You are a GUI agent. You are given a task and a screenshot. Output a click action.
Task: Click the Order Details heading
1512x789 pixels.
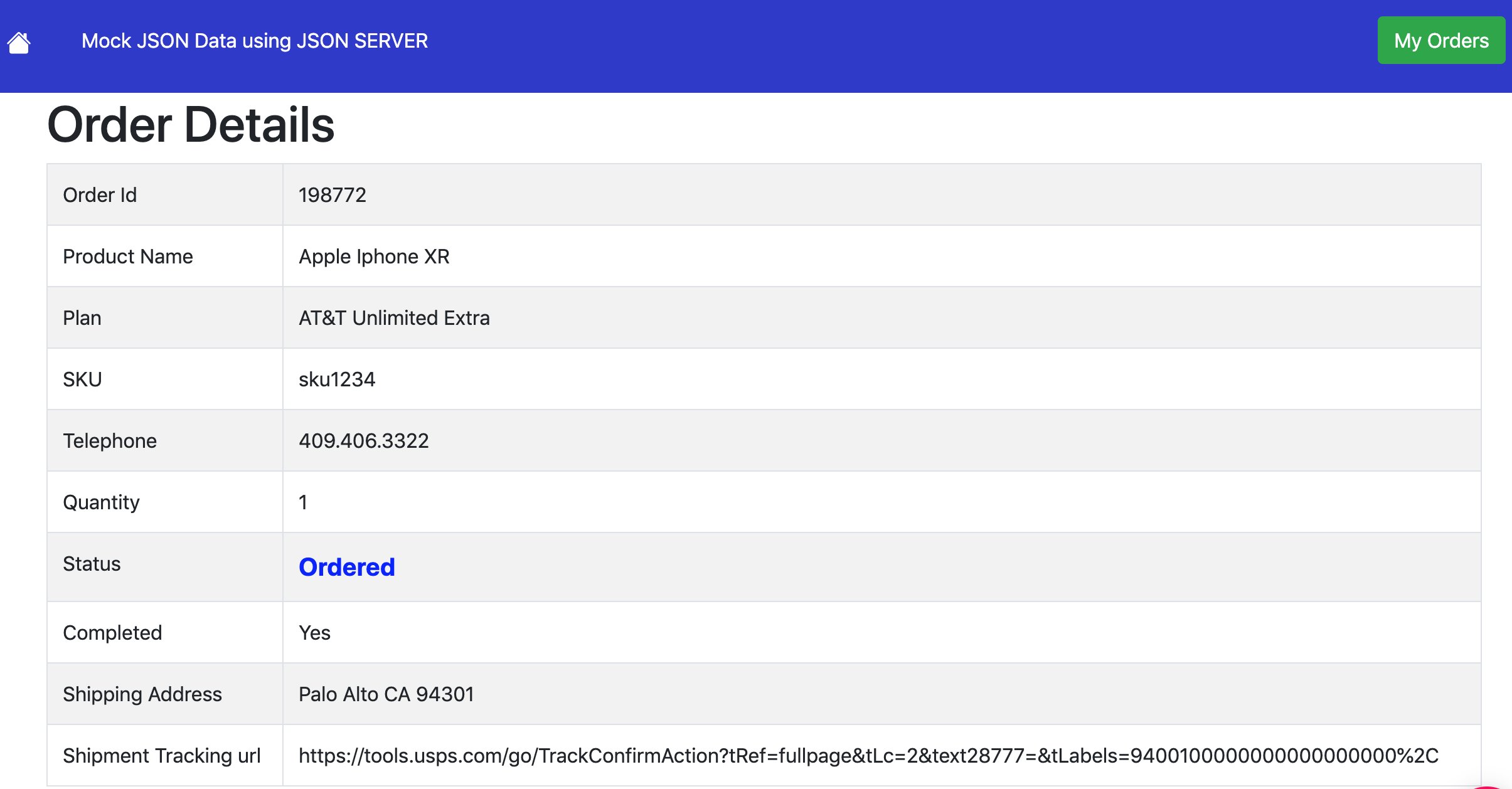(x=191, y=125)
